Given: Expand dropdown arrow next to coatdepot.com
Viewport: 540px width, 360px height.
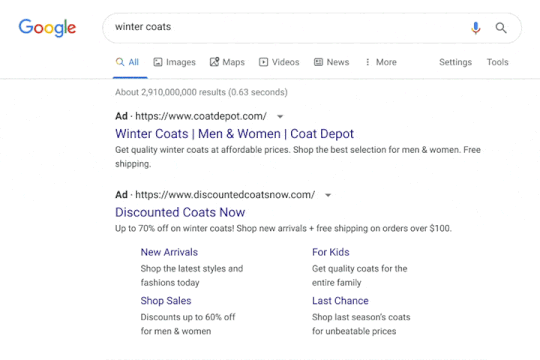Looking at the screenshot, I should coord(280,117).
